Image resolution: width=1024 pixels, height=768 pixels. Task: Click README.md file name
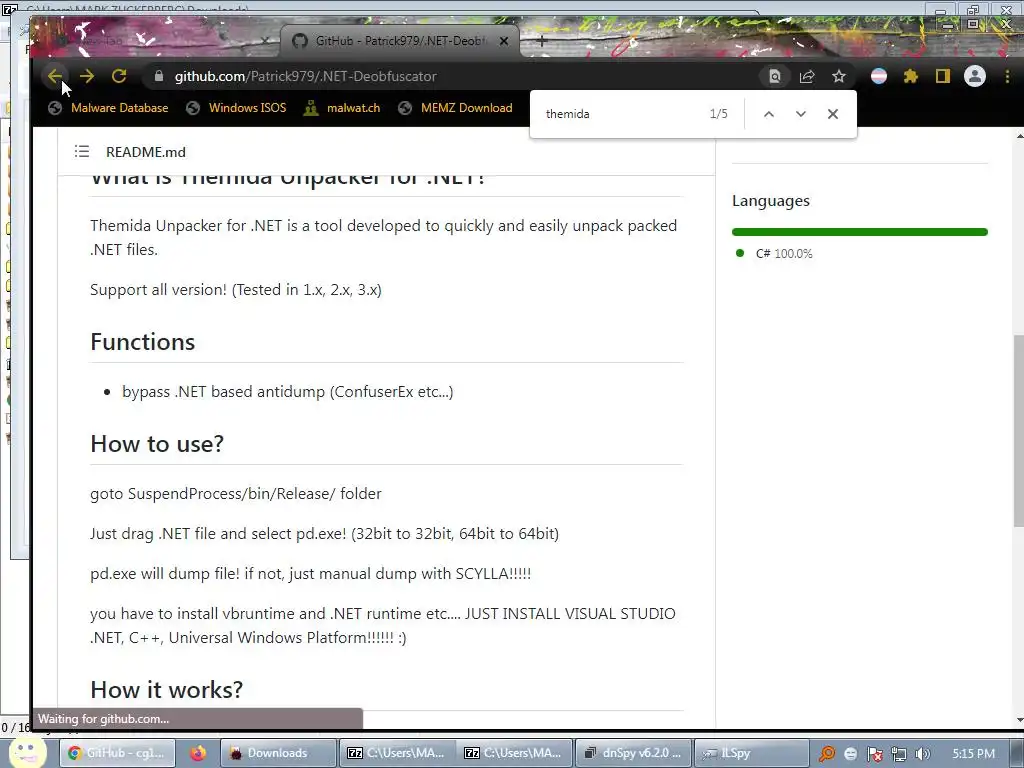(146, 152)
